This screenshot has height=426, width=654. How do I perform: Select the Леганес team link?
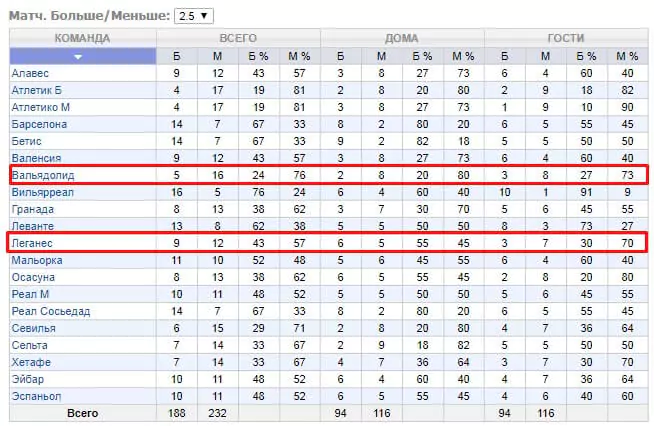32,243
